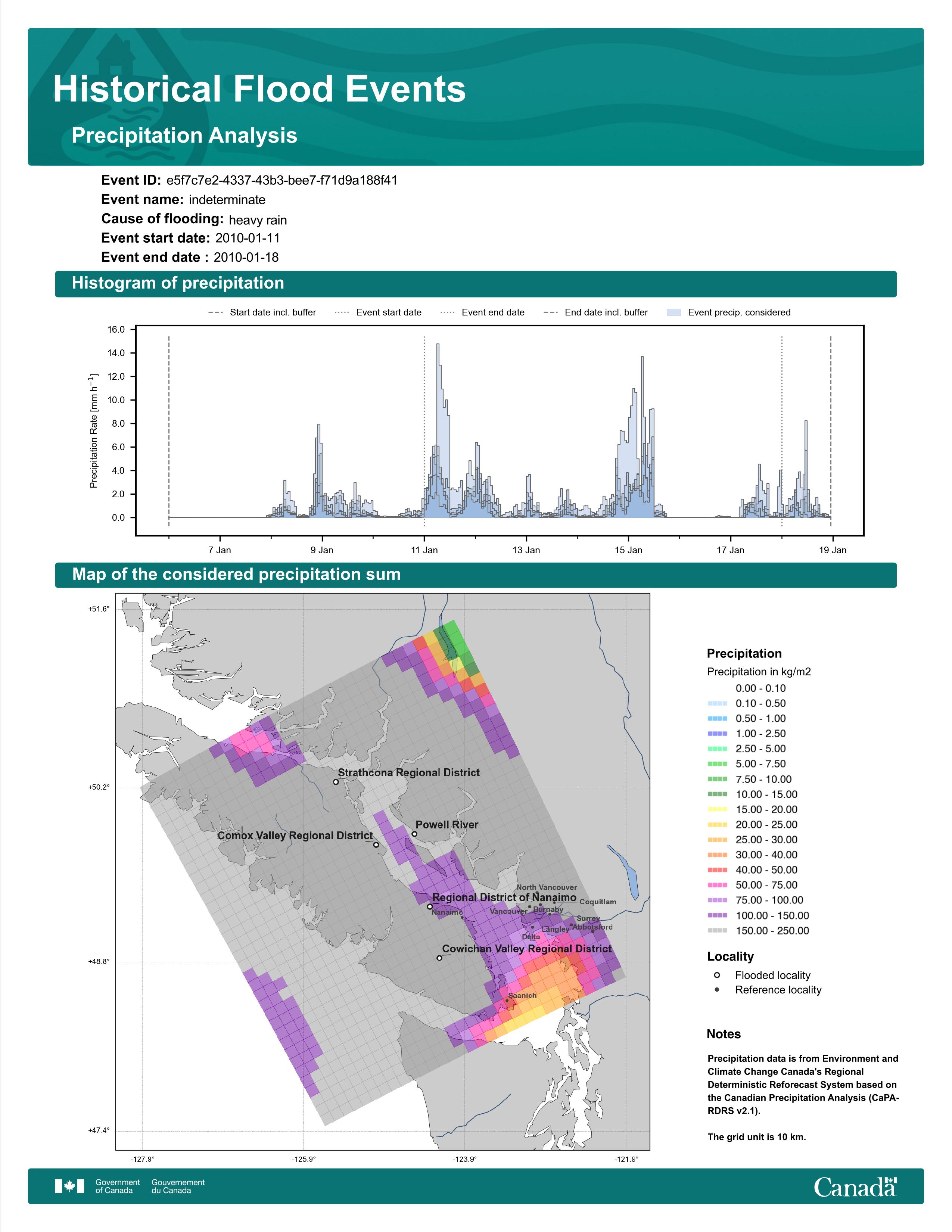Click the 15.00 - 20.00 yellow swatch
952x1232 pixels.
(717, 809)
